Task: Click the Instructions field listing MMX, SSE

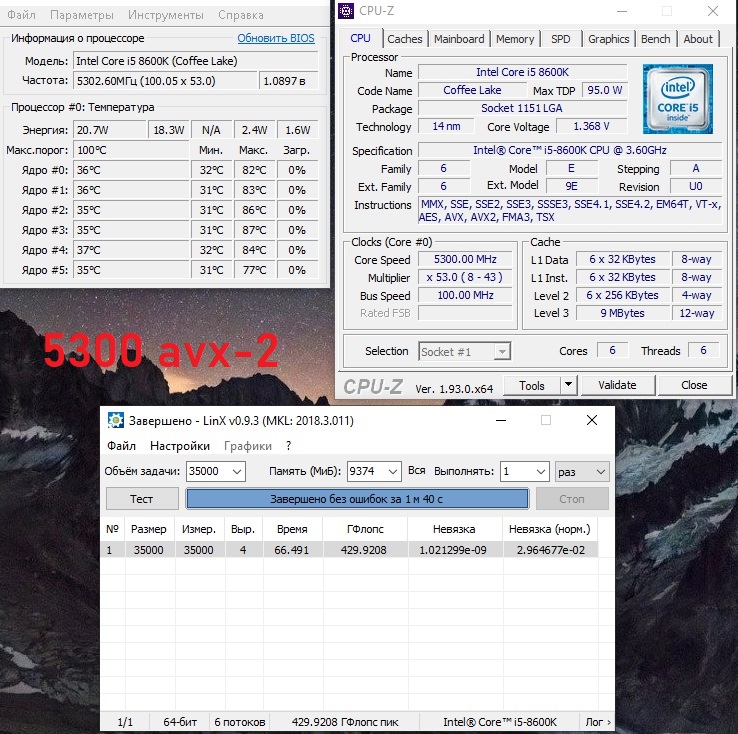Action: 570,211
